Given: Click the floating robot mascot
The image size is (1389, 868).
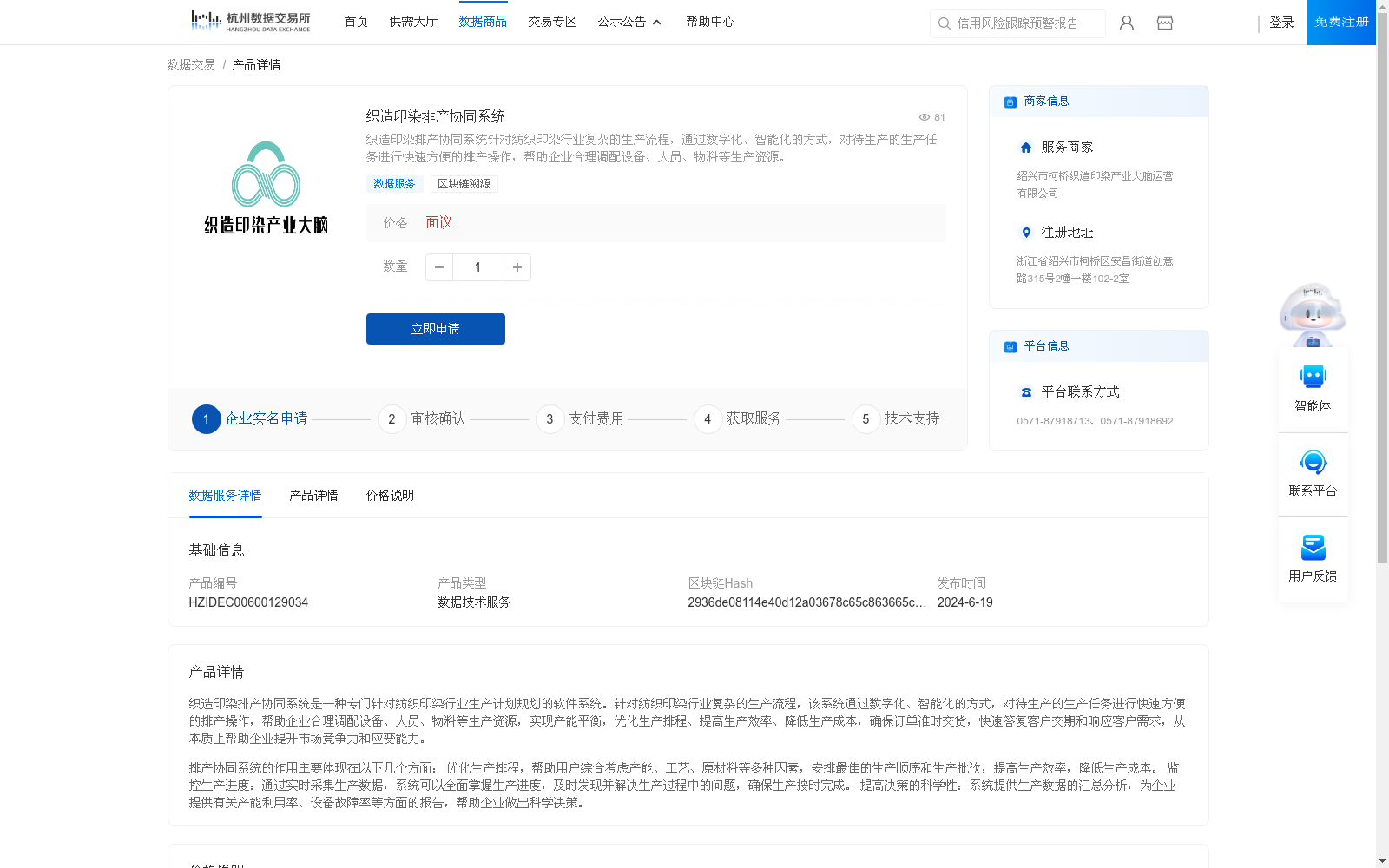Looking at the screenshot, I should [1313, 314].
